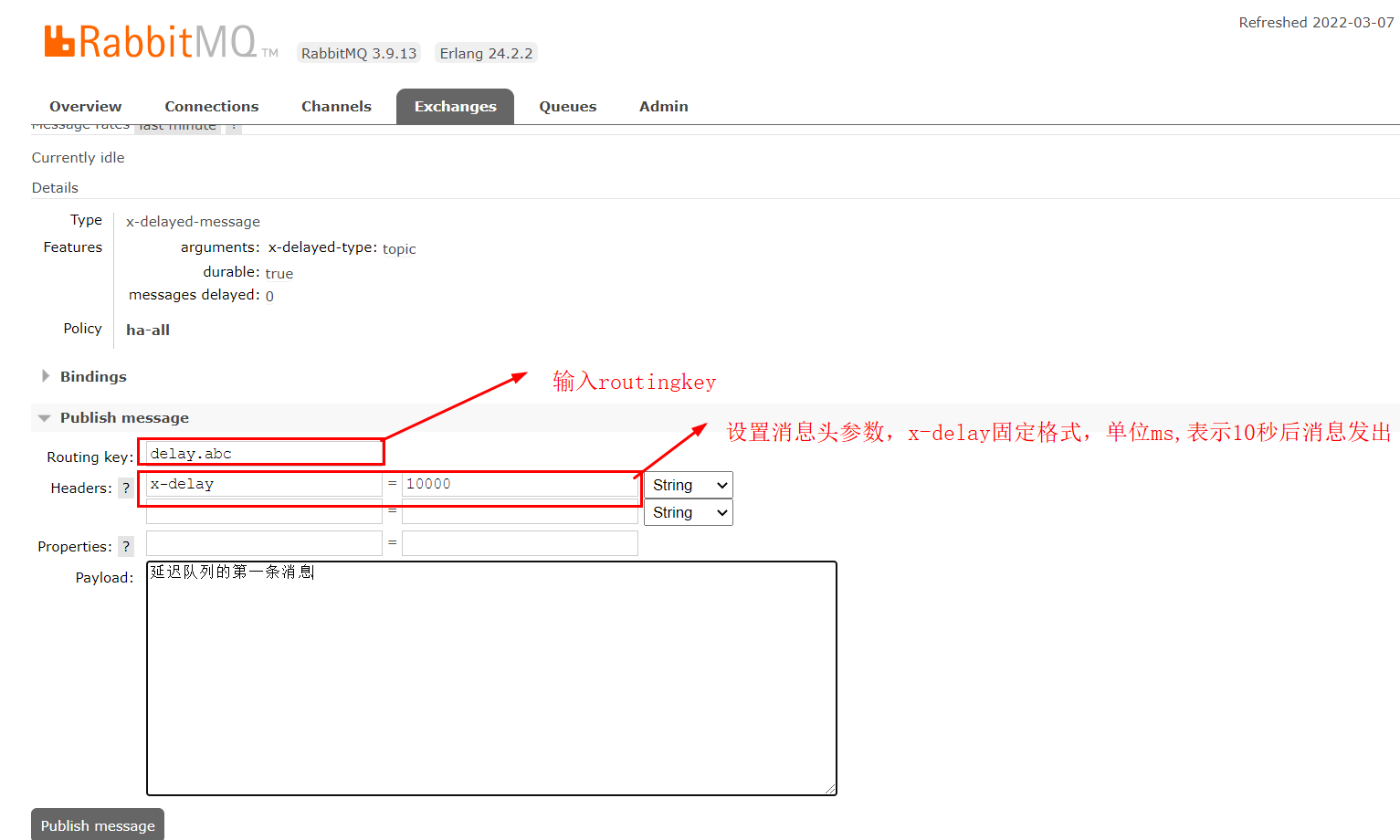Open the Queues tab
1400x840 pixels.
567,107
